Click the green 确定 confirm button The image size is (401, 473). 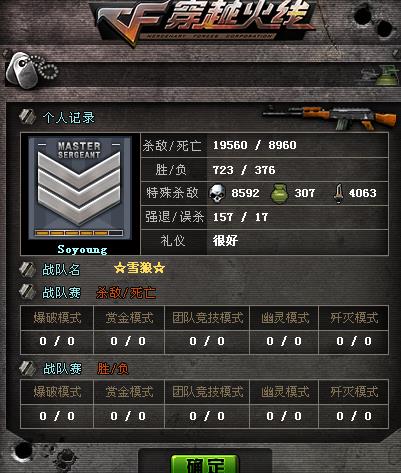click(x=205, y=464)
